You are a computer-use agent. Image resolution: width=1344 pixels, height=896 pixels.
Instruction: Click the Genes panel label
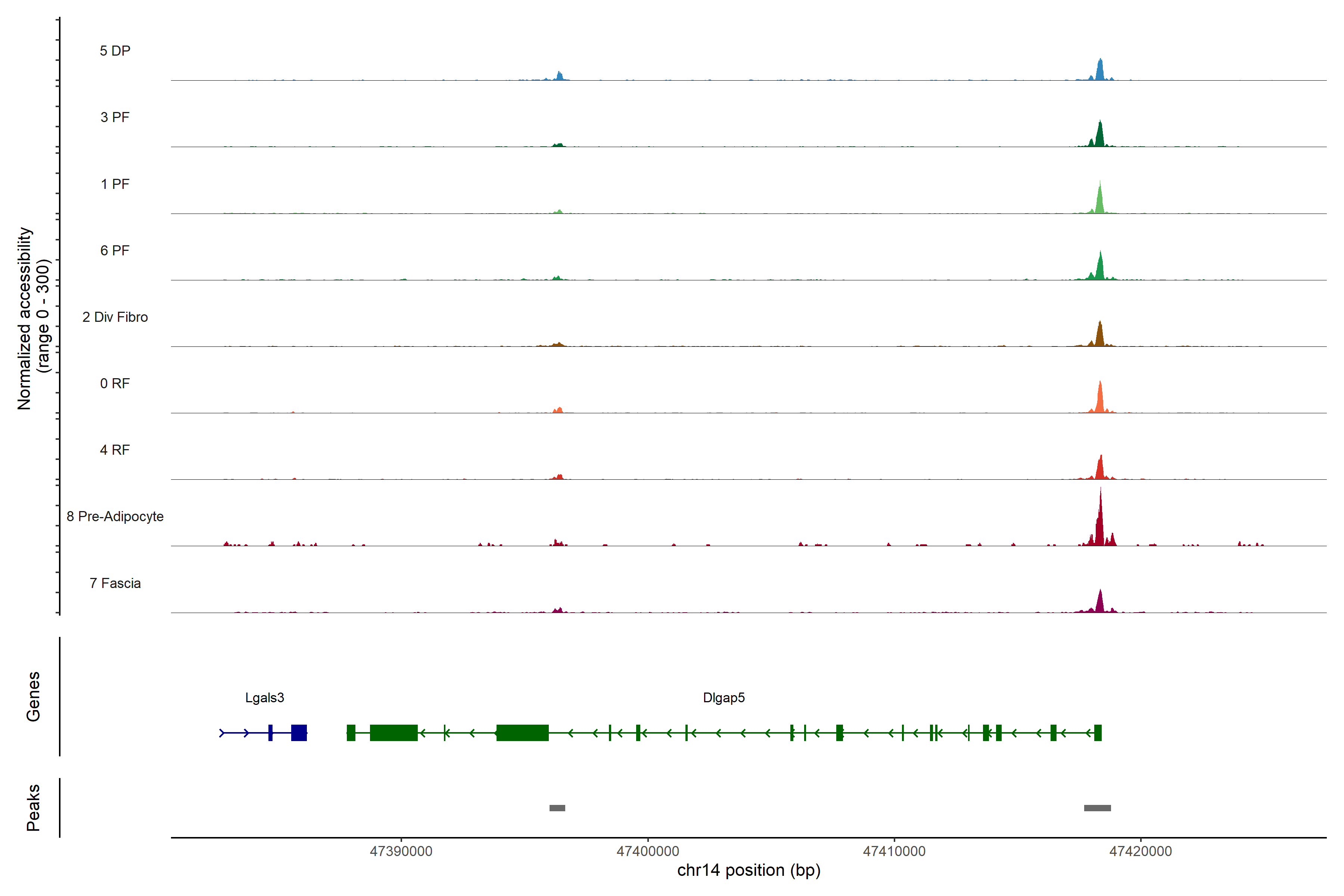(x=33, y=697)
